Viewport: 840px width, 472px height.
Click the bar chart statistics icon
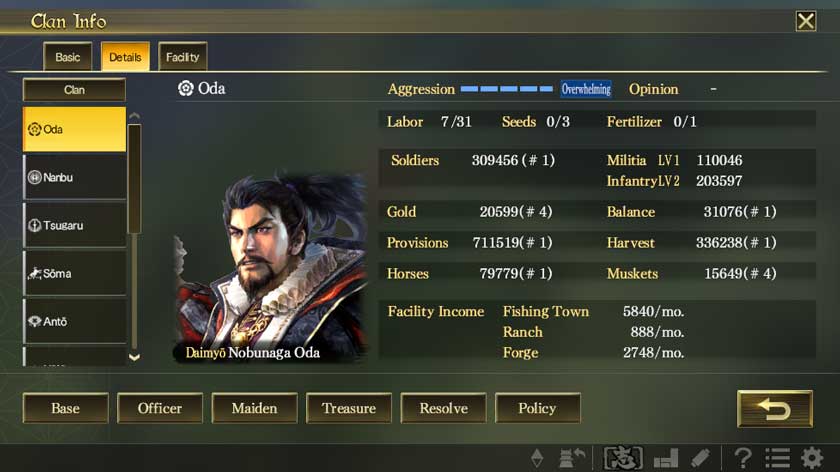click(x=666, y=458)
